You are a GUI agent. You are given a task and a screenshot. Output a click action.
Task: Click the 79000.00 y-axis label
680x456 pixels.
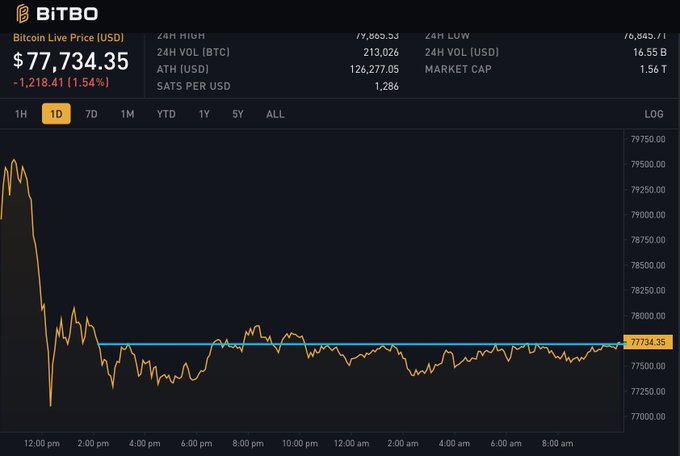[x=648, y=215]
